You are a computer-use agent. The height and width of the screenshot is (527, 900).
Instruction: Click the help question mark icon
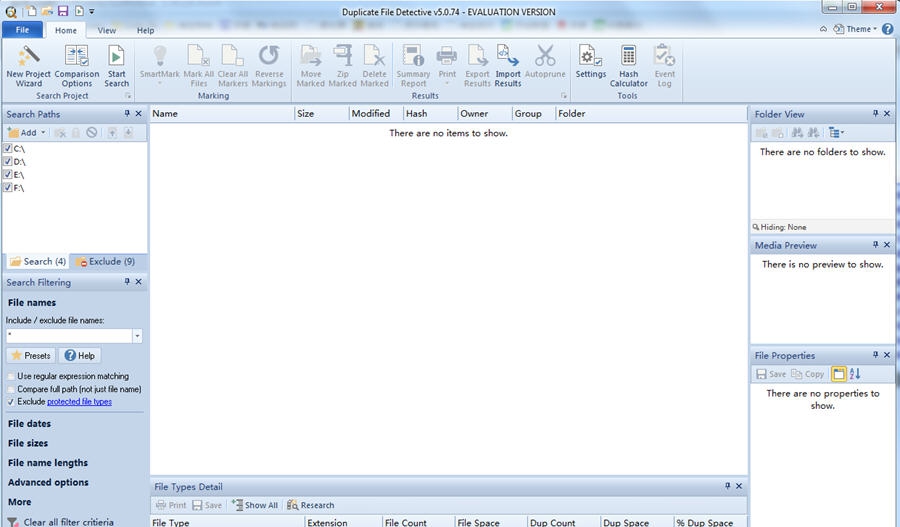(887, 29)
